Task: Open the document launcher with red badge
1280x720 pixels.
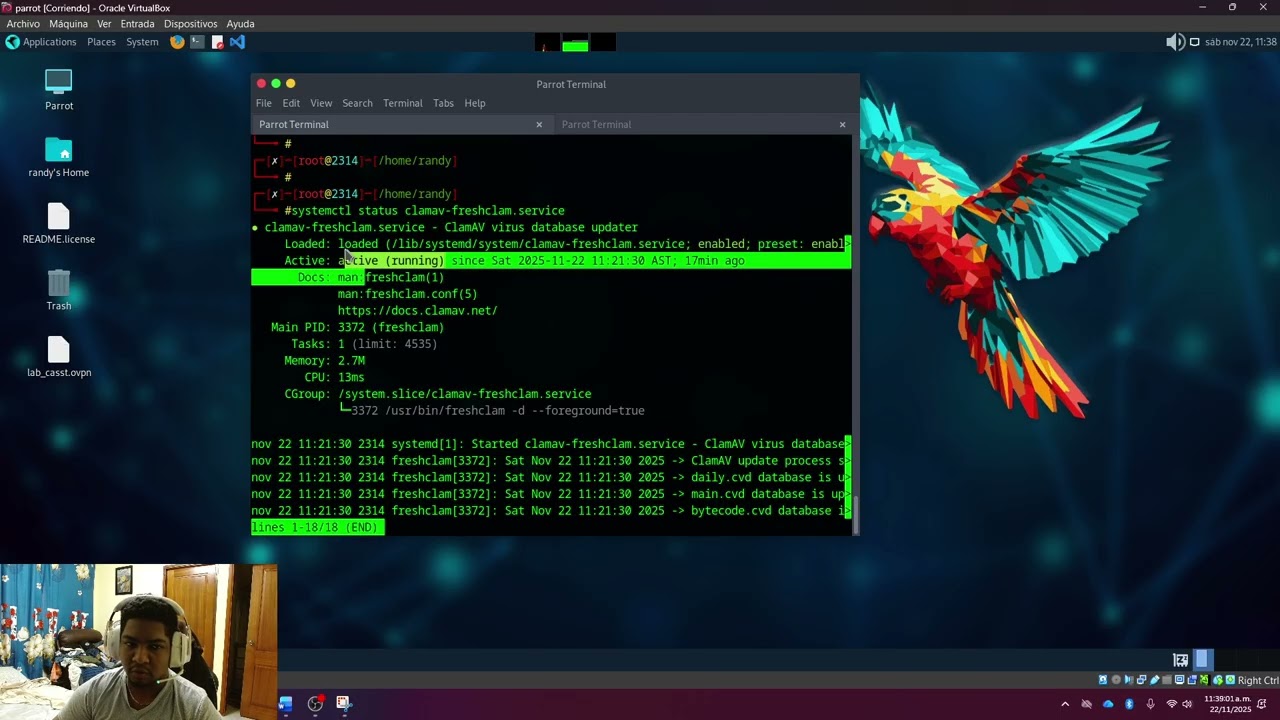Action: (x=217, y=42)
